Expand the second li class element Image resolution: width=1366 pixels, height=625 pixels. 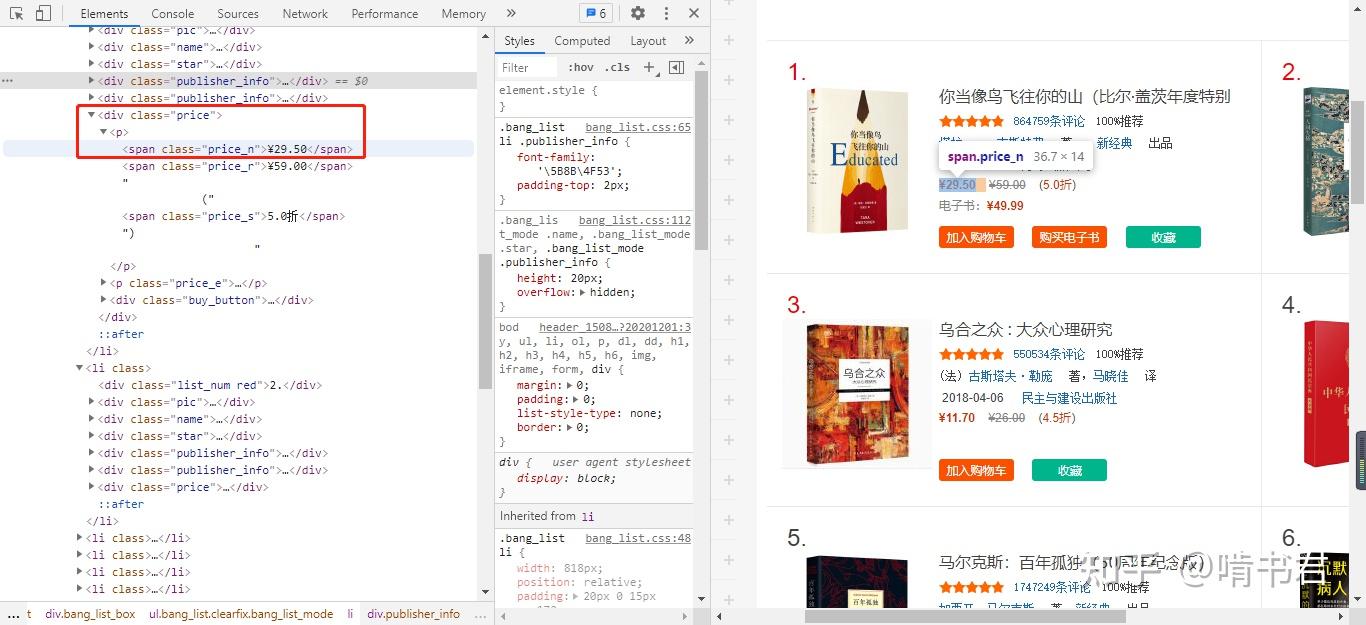coord(80,368)
